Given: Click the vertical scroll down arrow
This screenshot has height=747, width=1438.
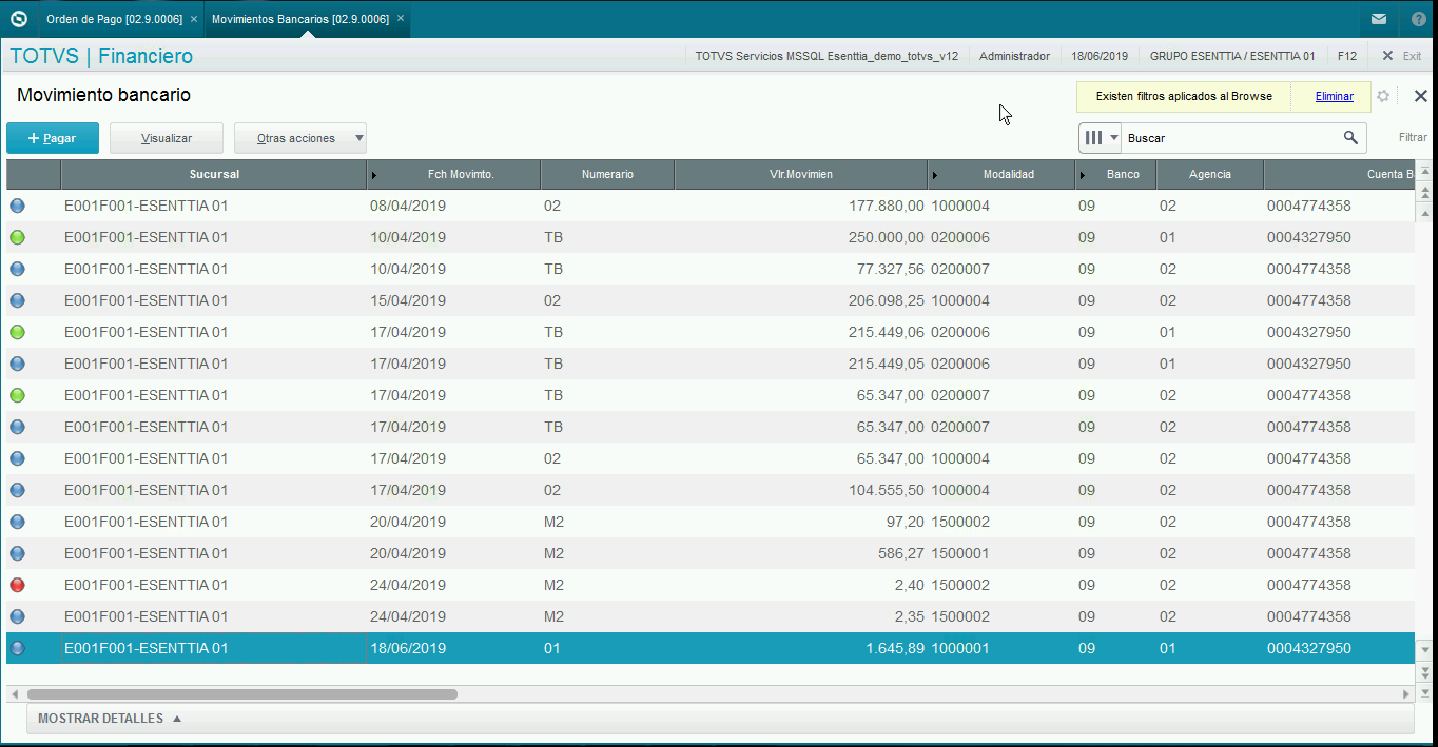Looking at the screenshot, I should [1424, 650].
